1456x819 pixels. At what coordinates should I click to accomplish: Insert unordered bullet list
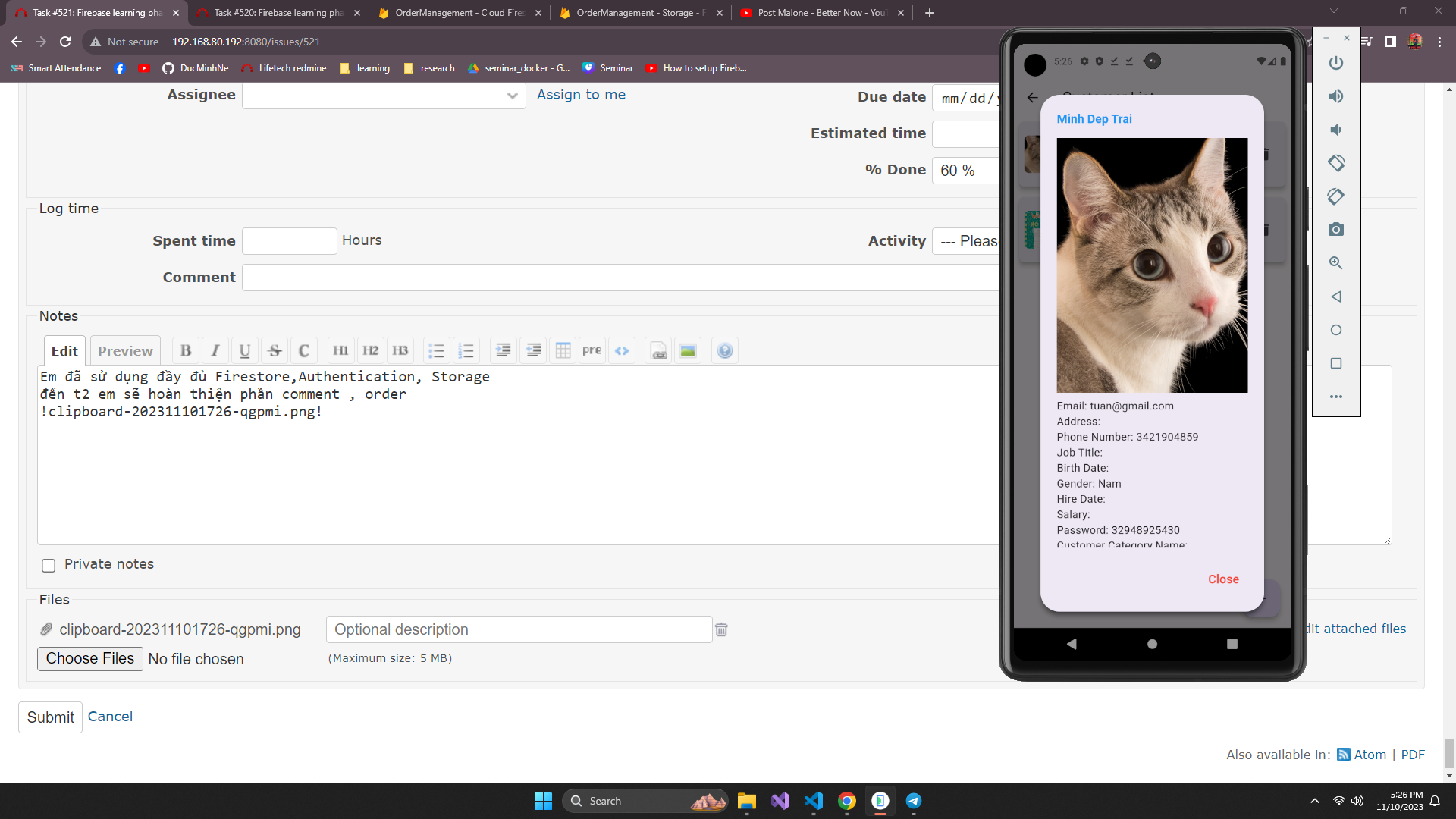(436, 350)
